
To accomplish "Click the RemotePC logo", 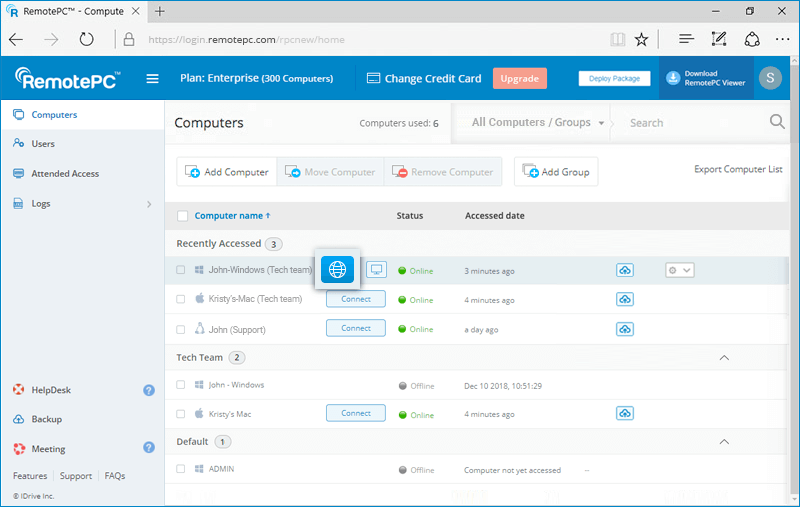I will [68, 79].
